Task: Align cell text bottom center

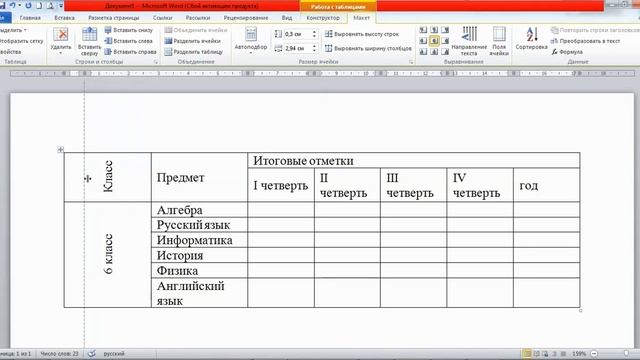Action: (434, 52)
